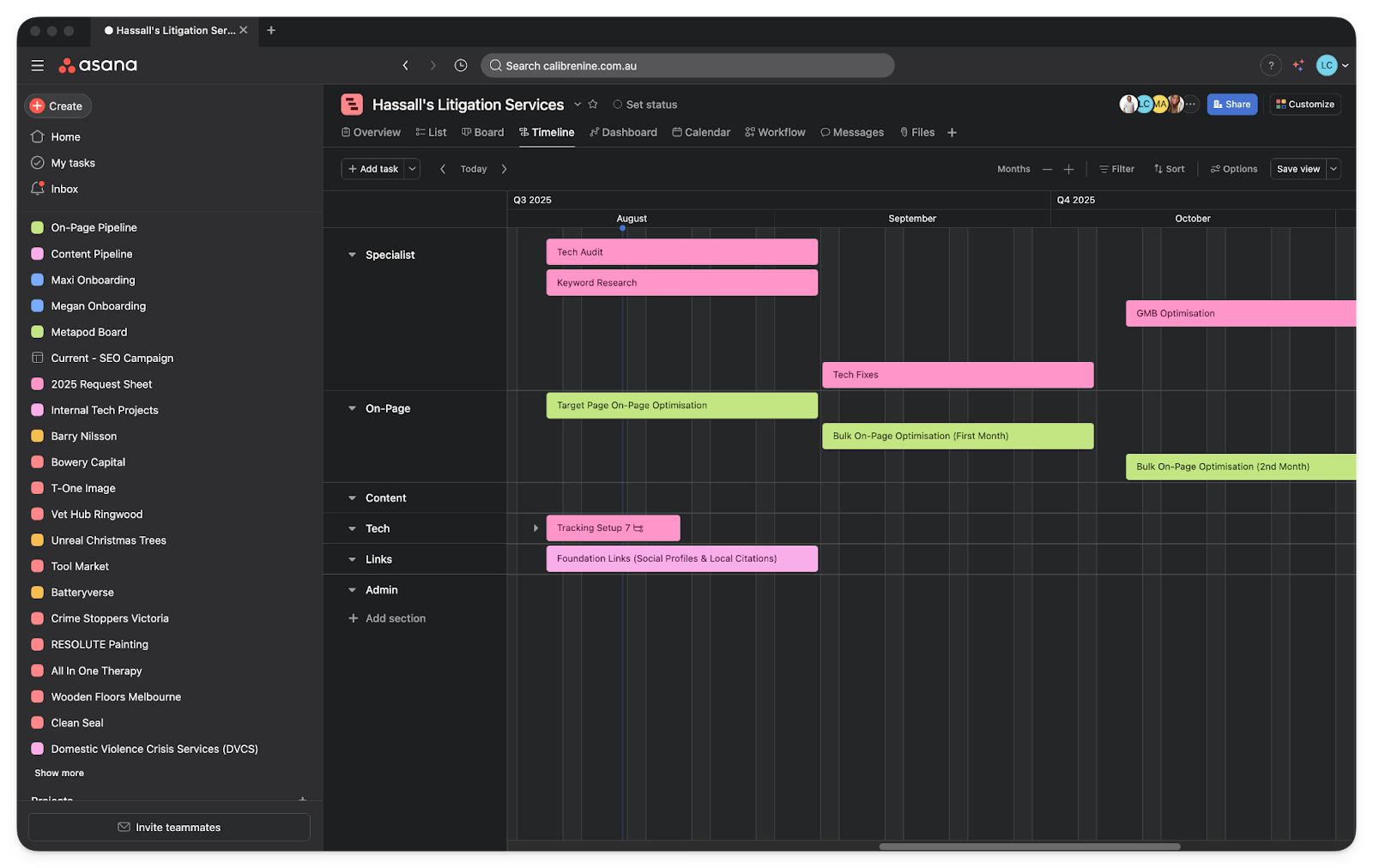
Task: Click the Share button
Action: coord(1231,105)
